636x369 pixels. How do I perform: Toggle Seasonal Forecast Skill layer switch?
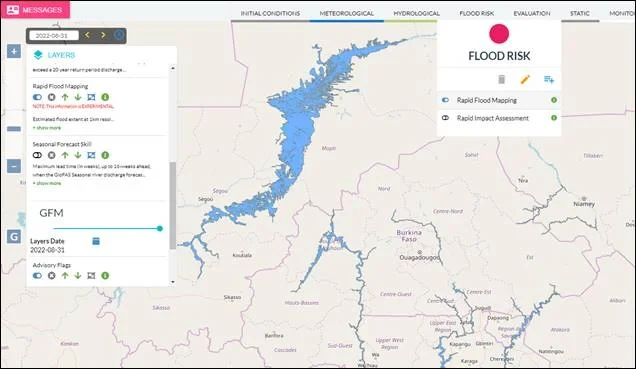click(x=37, y=155)
